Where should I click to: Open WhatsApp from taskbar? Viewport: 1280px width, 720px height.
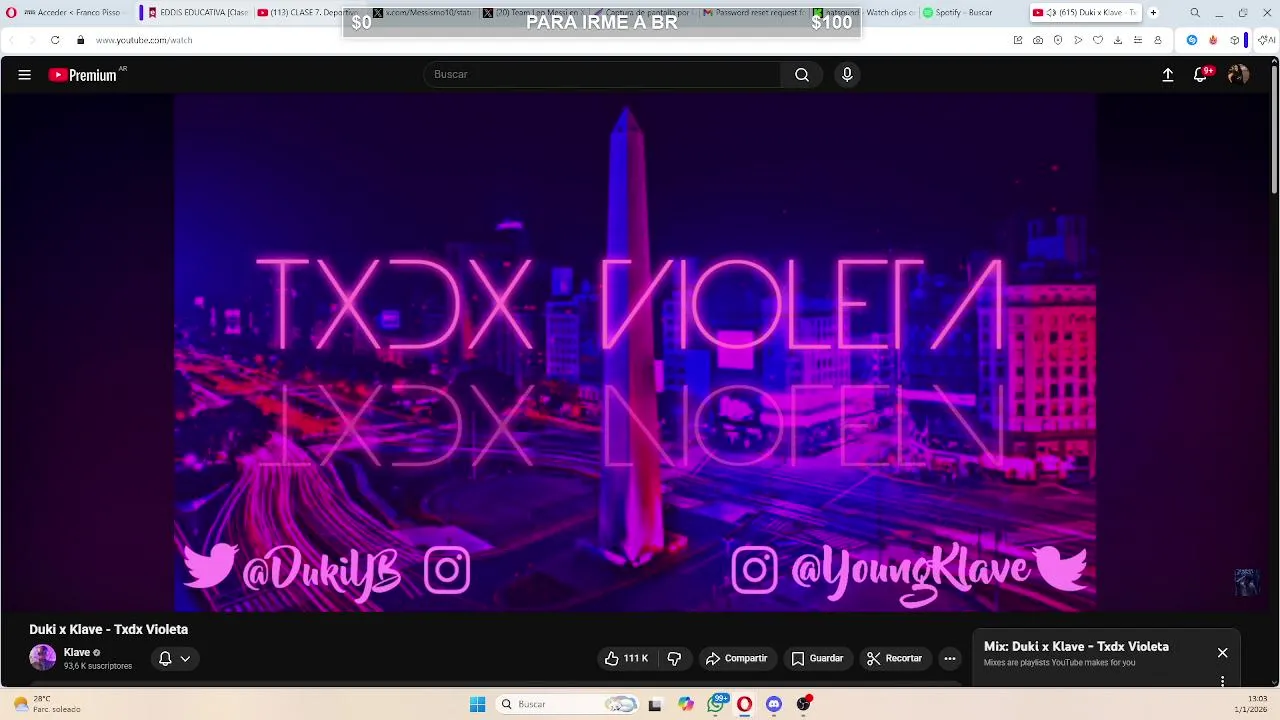716,704
